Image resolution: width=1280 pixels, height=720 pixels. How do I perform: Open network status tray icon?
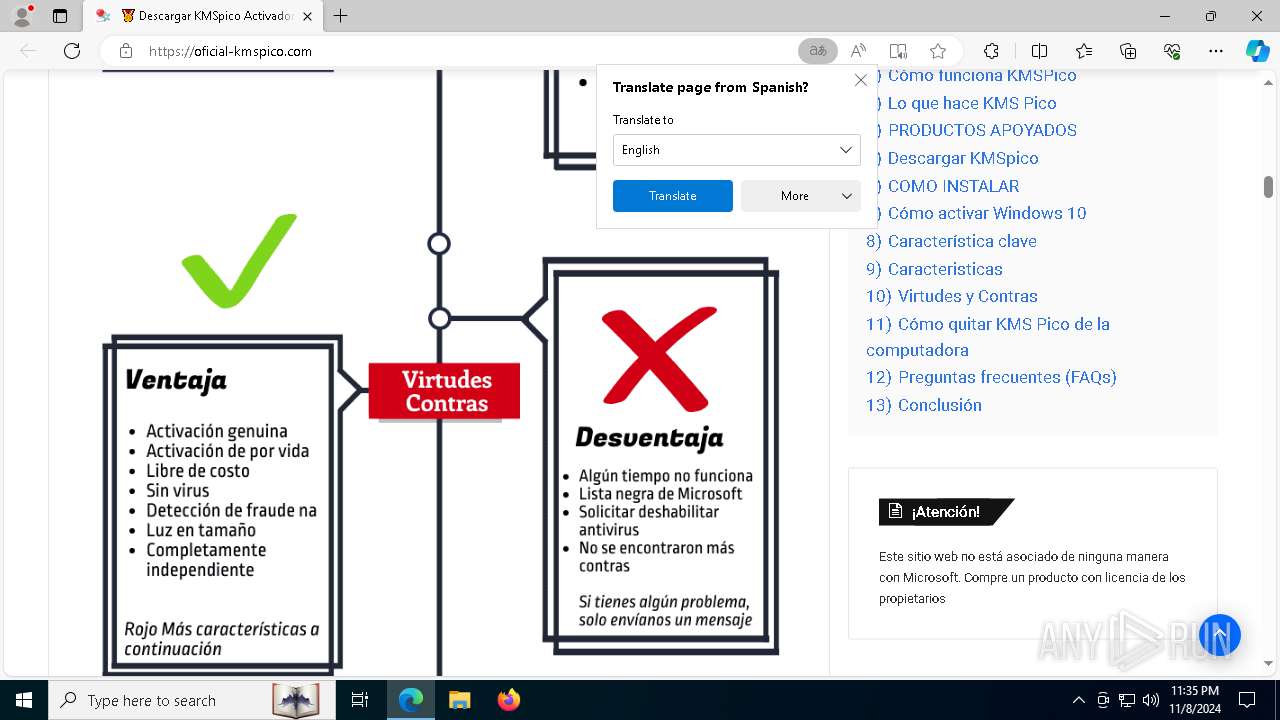coord(1127,700)
